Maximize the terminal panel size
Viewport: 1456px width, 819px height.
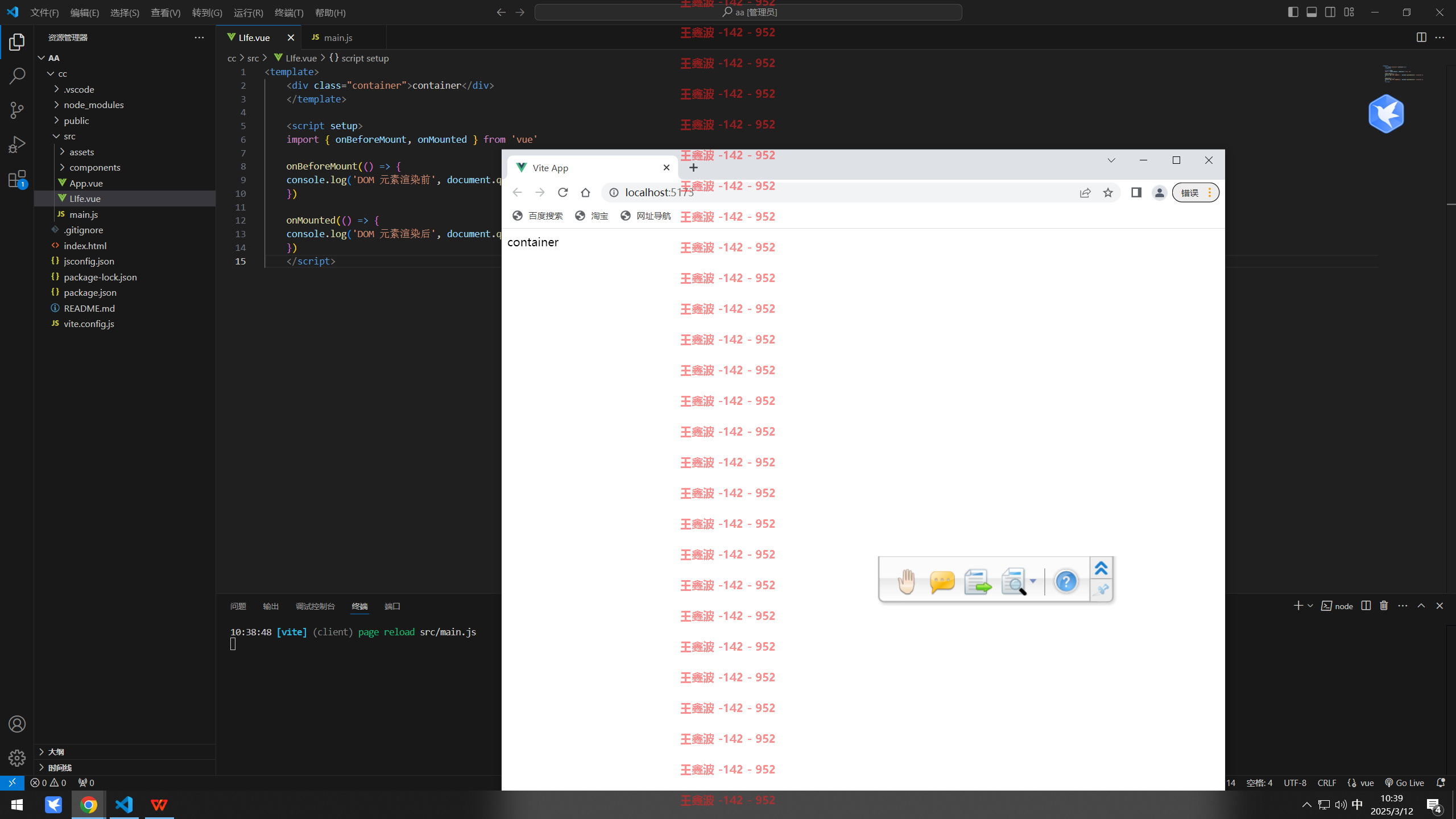[x=1421, y=606]
